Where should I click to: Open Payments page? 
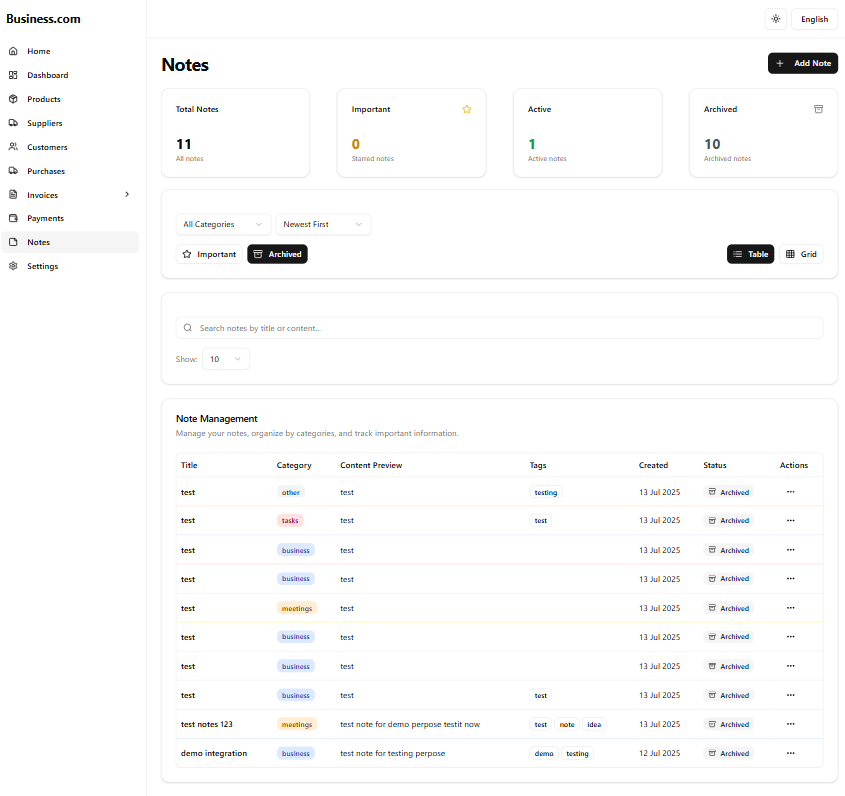click(70, 218)
